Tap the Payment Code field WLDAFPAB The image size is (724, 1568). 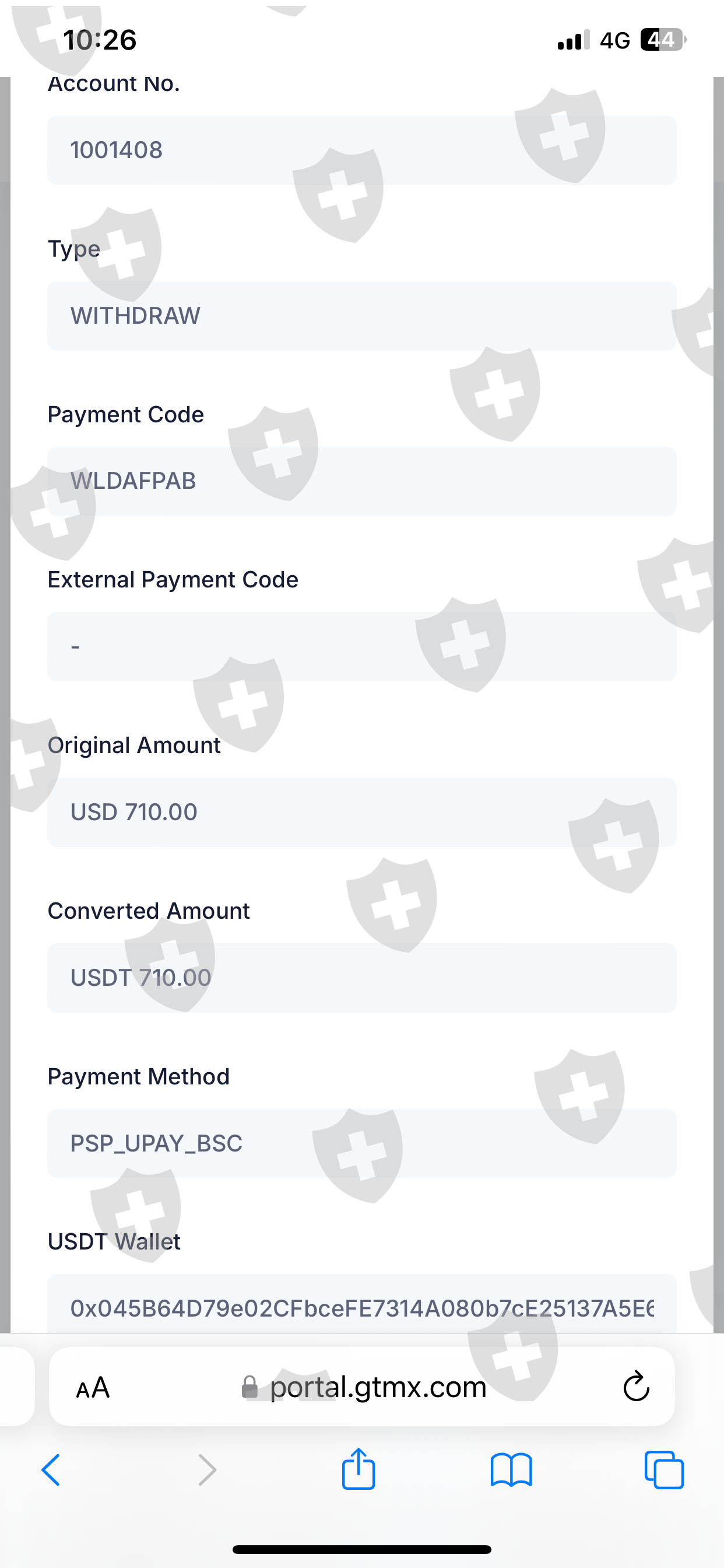pyautogui.click(x=361, y=481)
